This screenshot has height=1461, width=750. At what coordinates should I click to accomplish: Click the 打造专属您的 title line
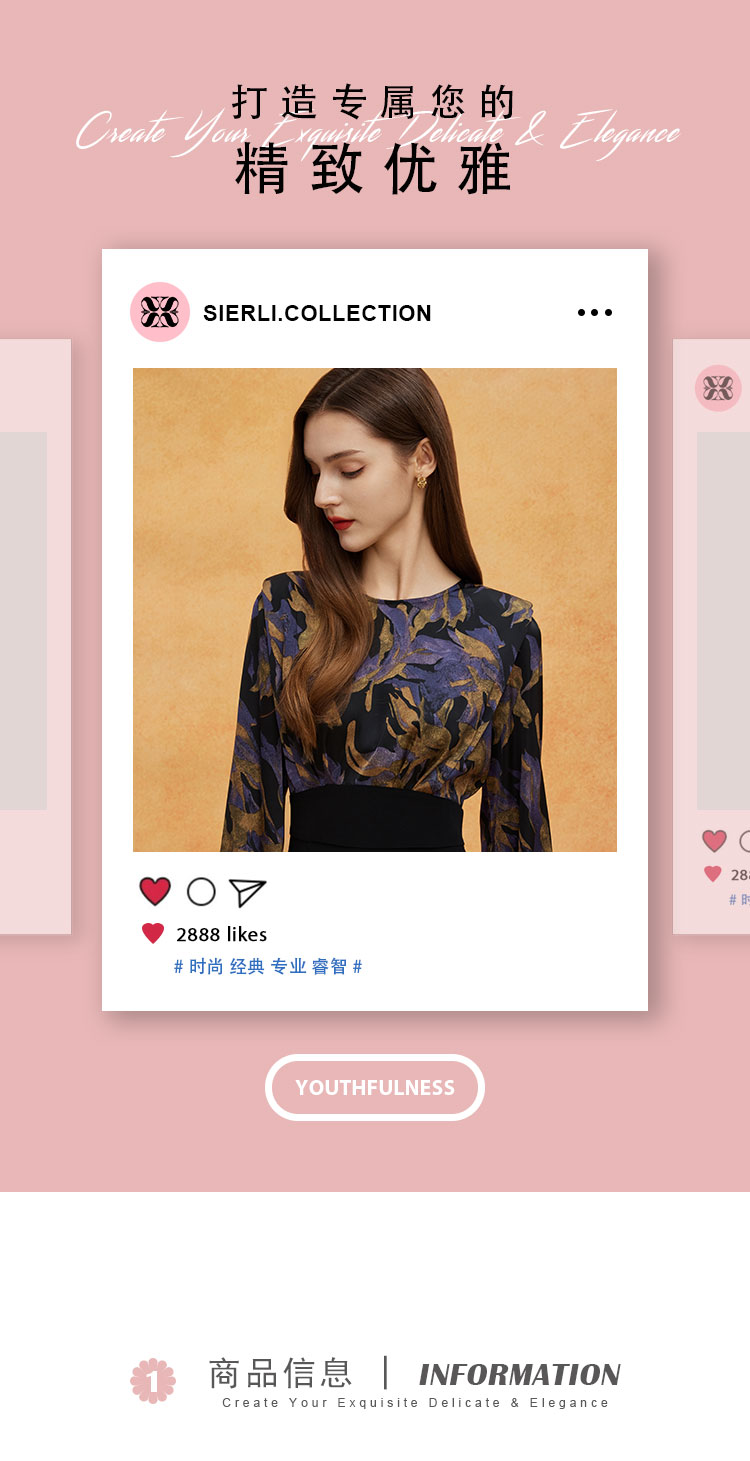tap(374, 102)
